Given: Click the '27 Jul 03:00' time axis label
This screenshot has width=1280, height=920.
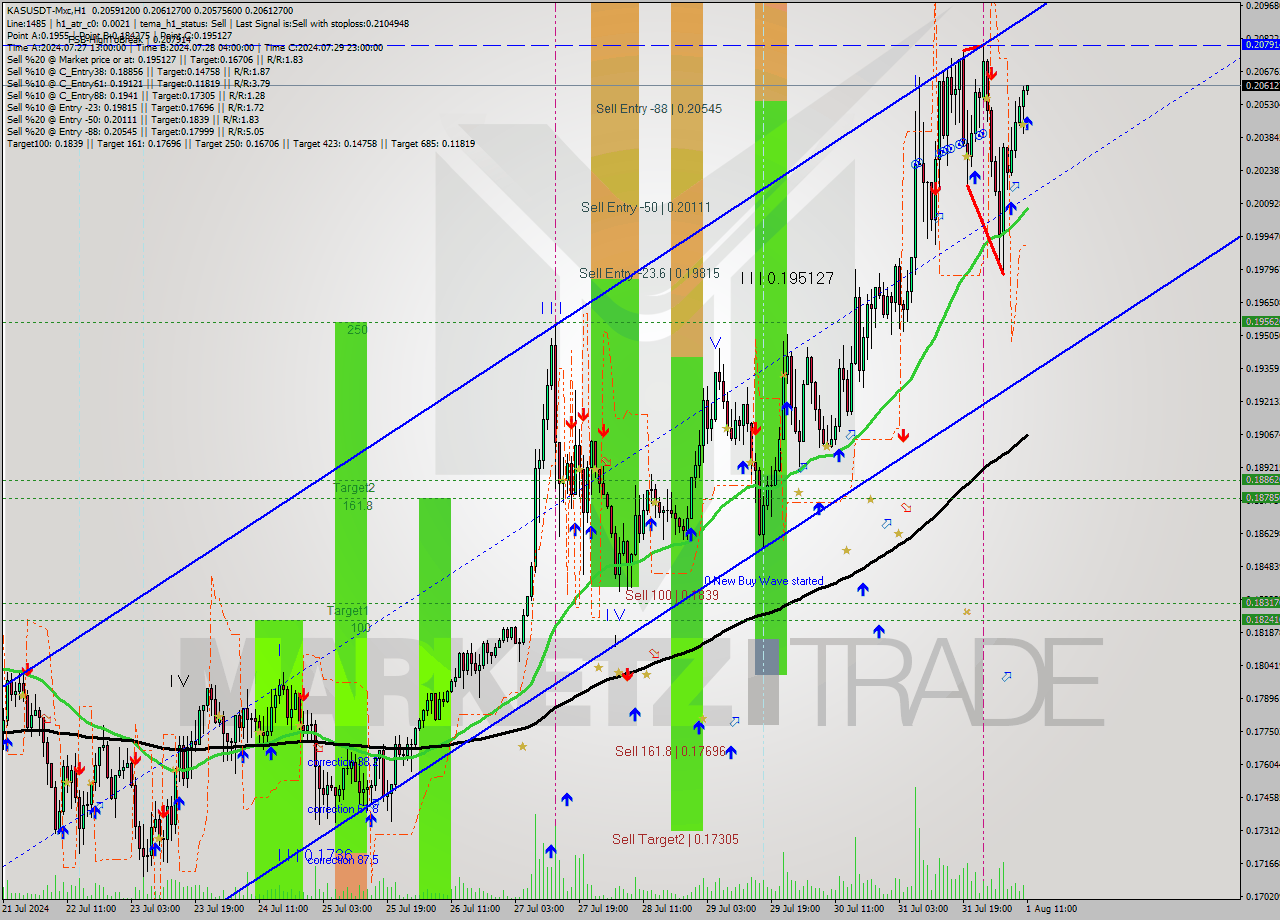Looking at the screenshot, I should [538, 909].
